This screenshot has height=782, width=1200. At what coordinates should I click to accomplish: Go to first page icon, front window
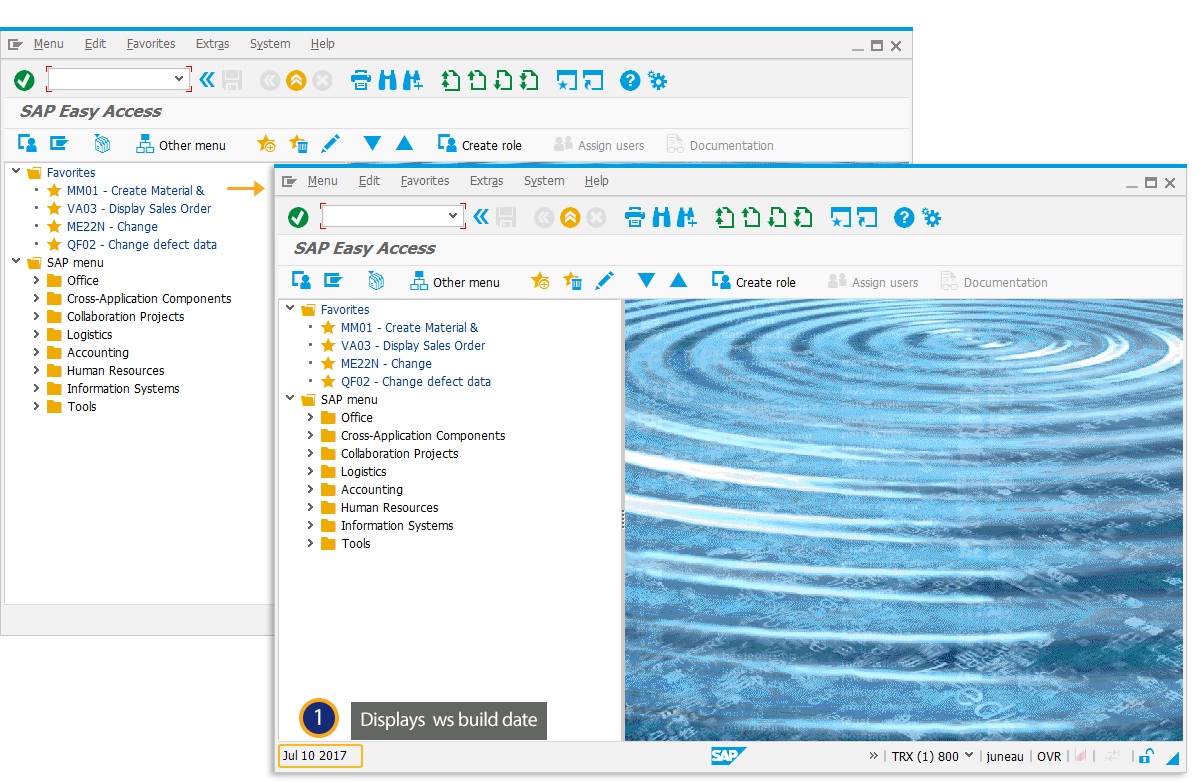(725, 217)
